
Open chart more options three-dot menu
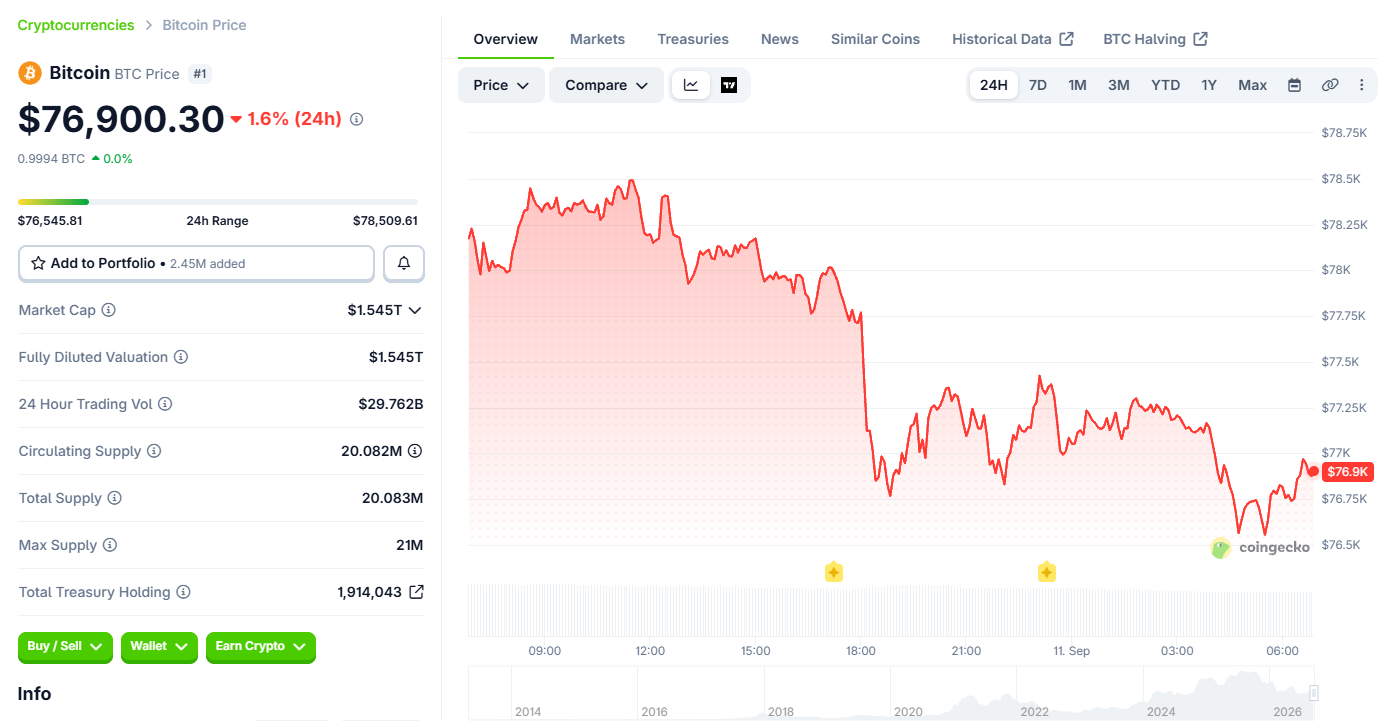pos(1362,85)
